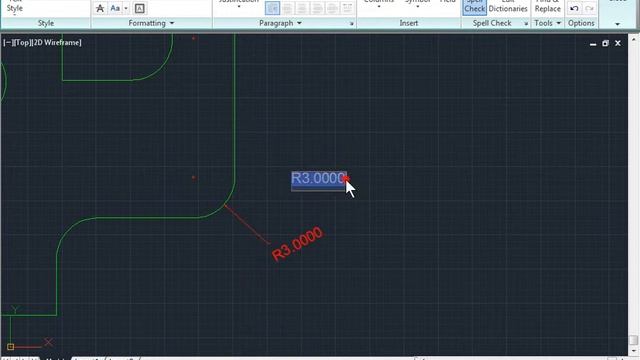The height and width of the screenshot is (360, 640).
Task: Click Find & Replace
Action: (x=547, y=7)
